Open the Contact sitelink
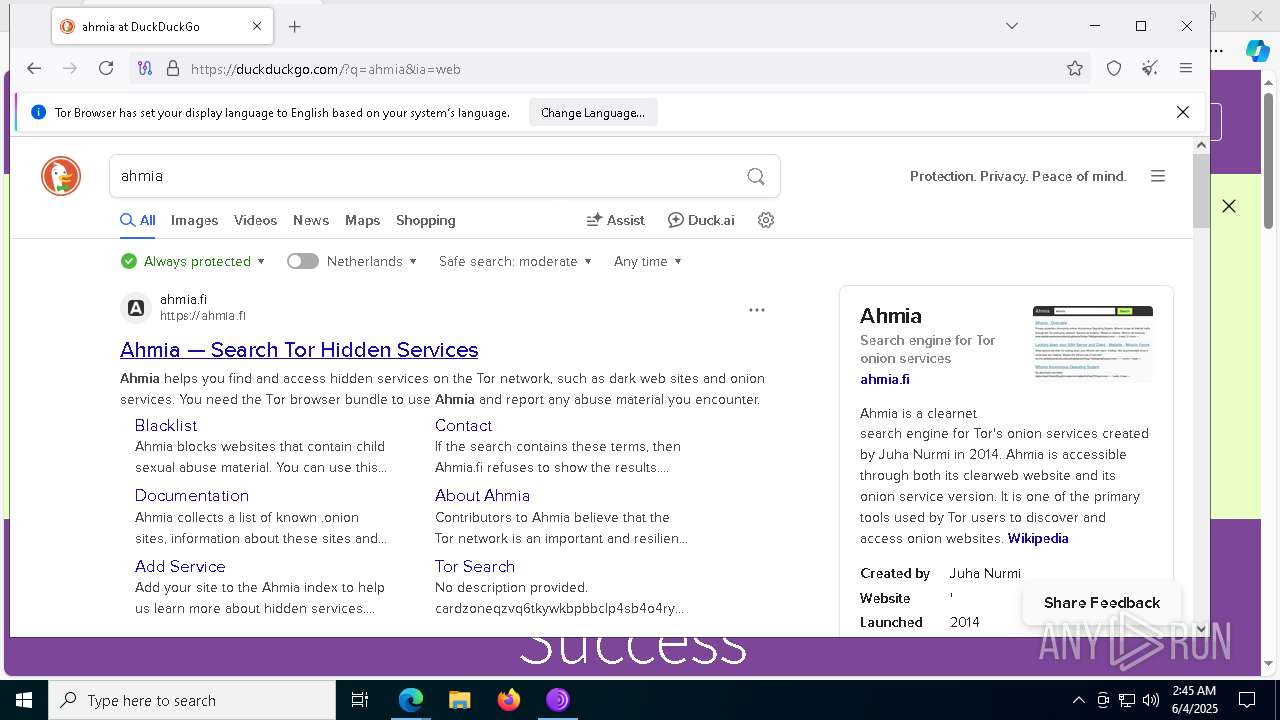 click(x=463, y=425)
